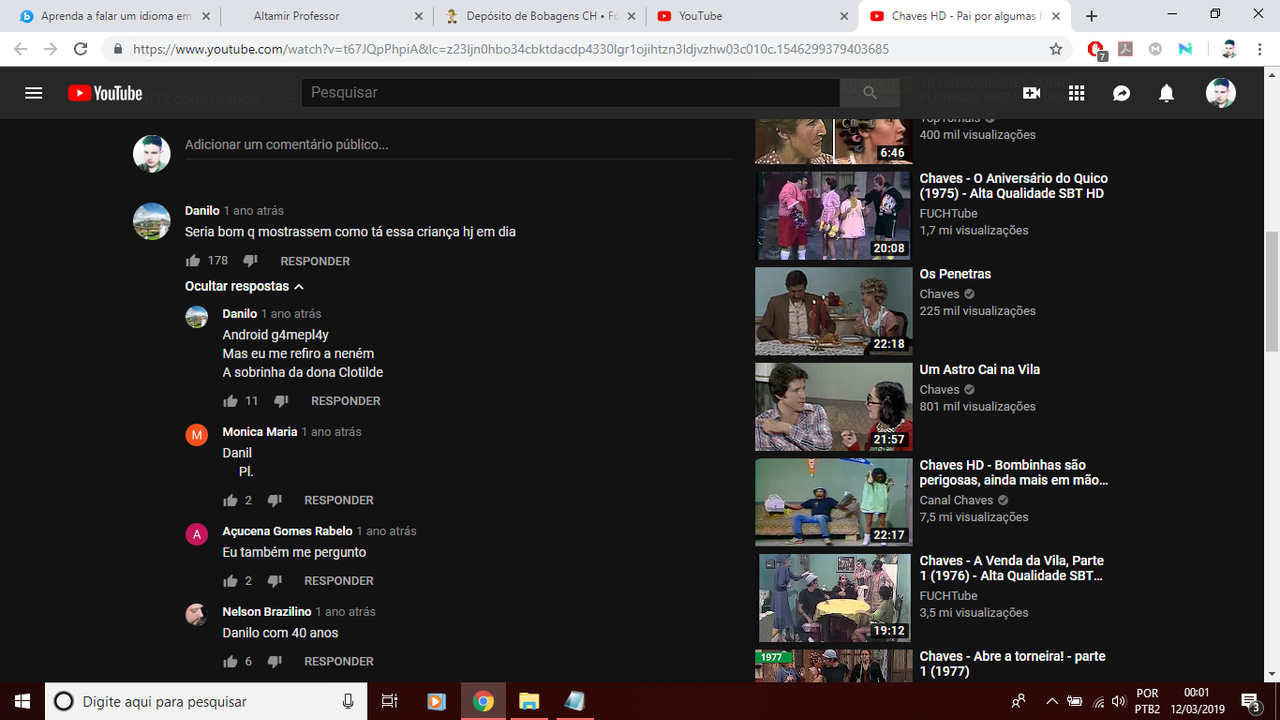Viewport: 1280px width, 720px height.
Task: Reload the page in Chrome
Action: (81, 49)
